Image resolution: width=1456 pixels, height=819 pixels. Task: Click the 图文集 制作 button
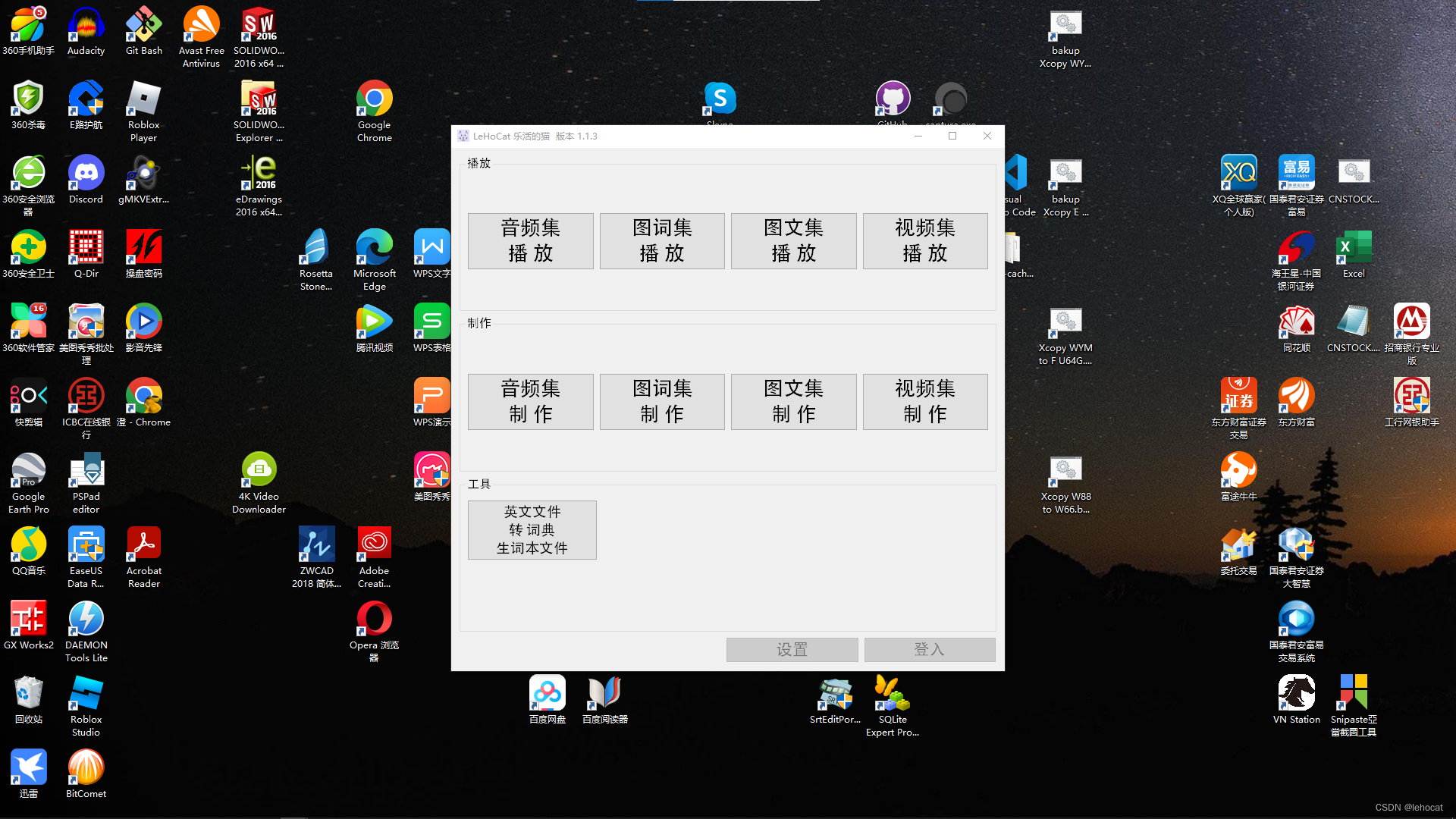793,401
